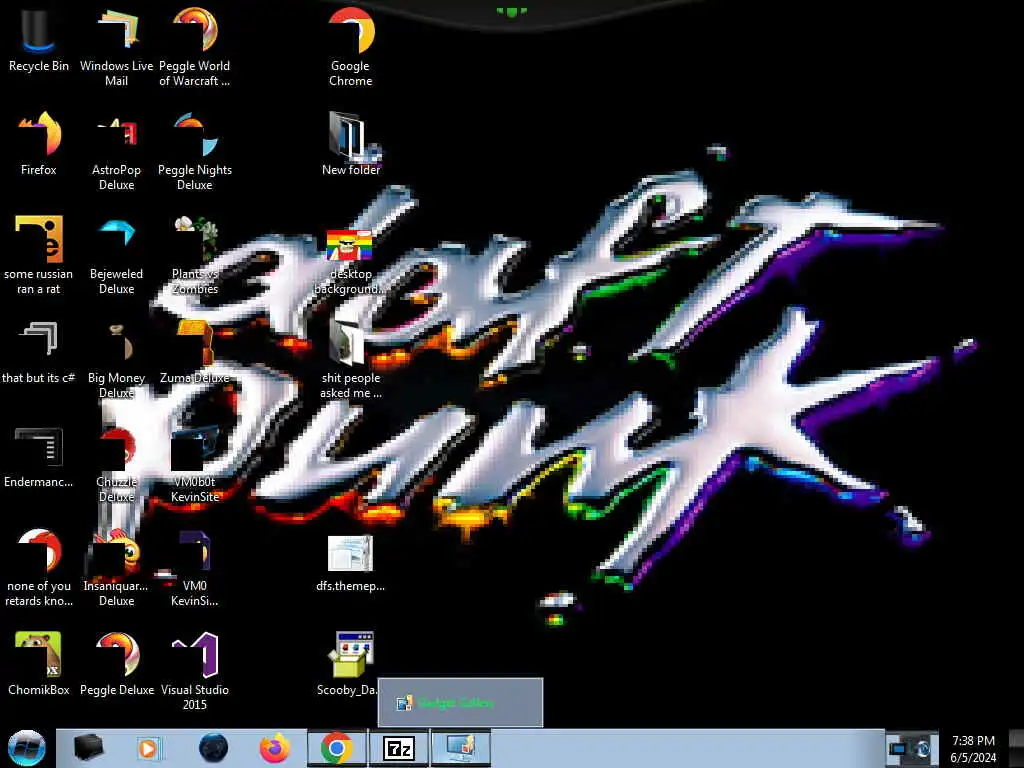Screen dimensions: 1024x768
Task: Launch Firefox from the taskbar
Action: 275,748
